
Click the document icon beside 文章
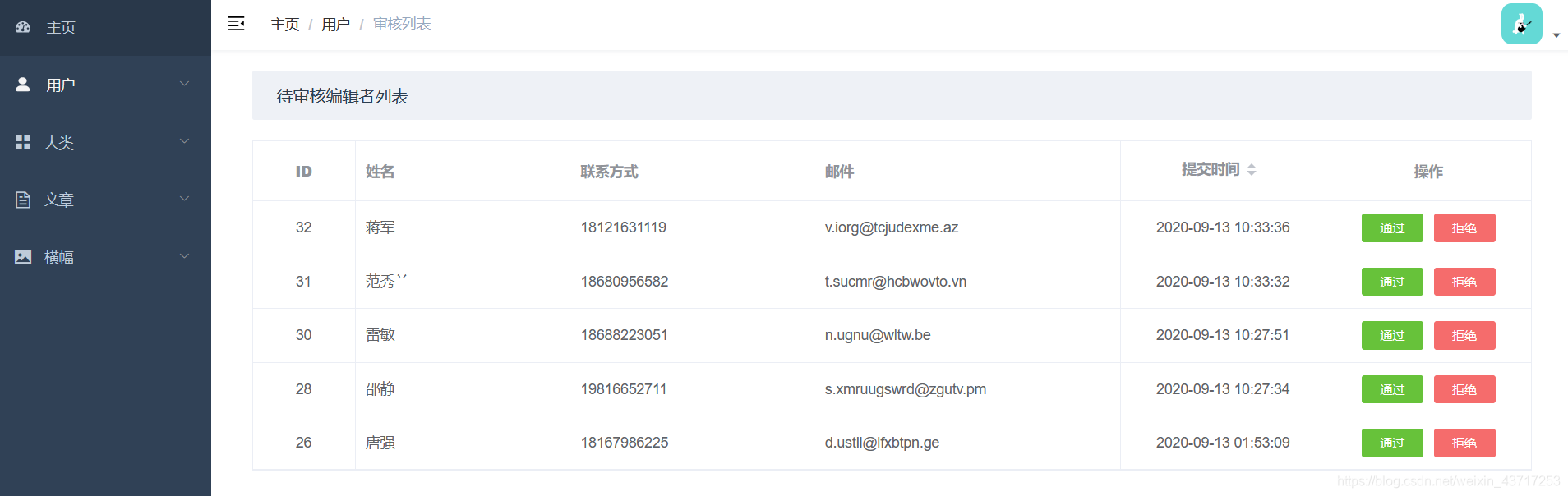click(x=23, y=200)
